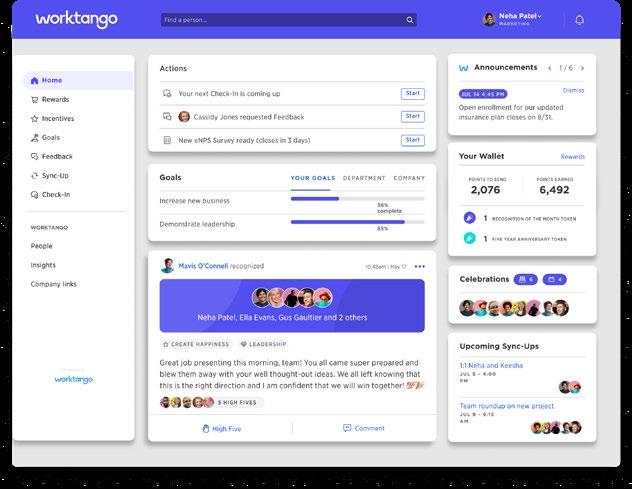The width and height of the screenshot is (632, 489).
Task: Expand Neha Patel user dropdown
Action: click(540, 16)
